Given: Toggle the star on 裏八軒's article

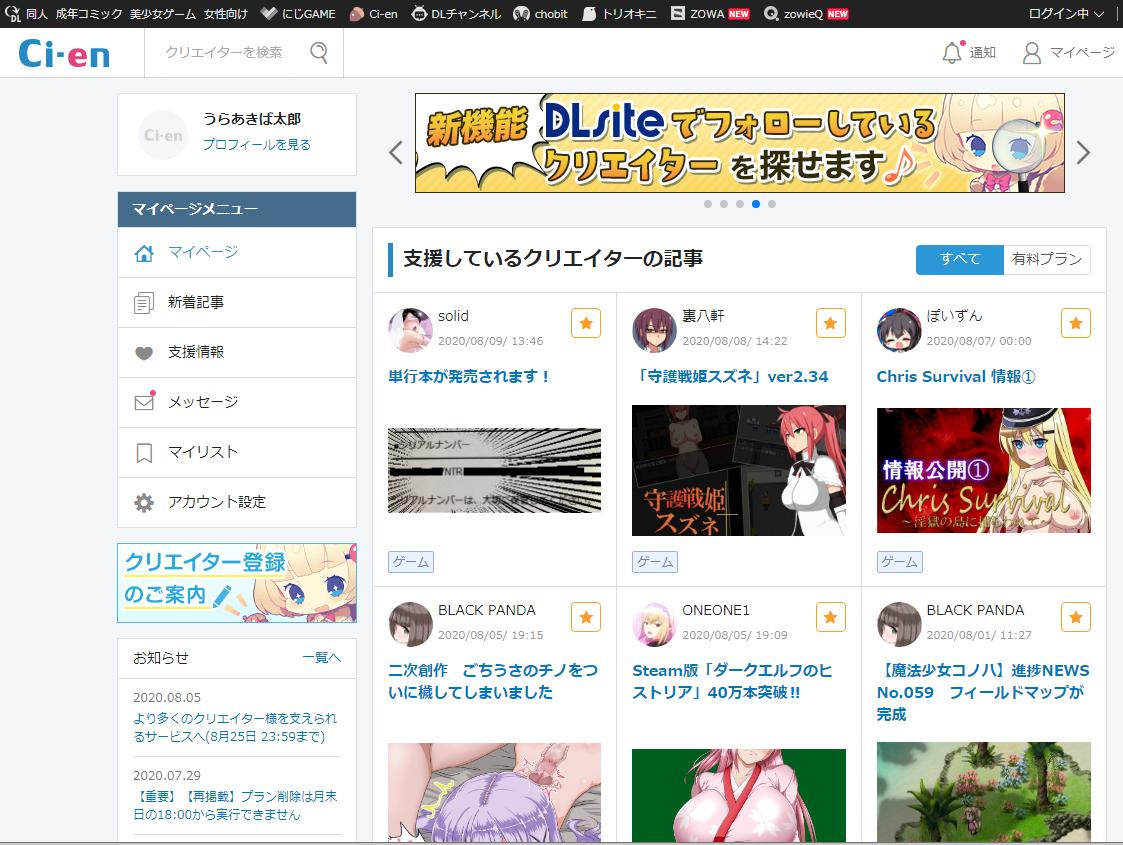Looking at the screenshot, I should point(831,323).
